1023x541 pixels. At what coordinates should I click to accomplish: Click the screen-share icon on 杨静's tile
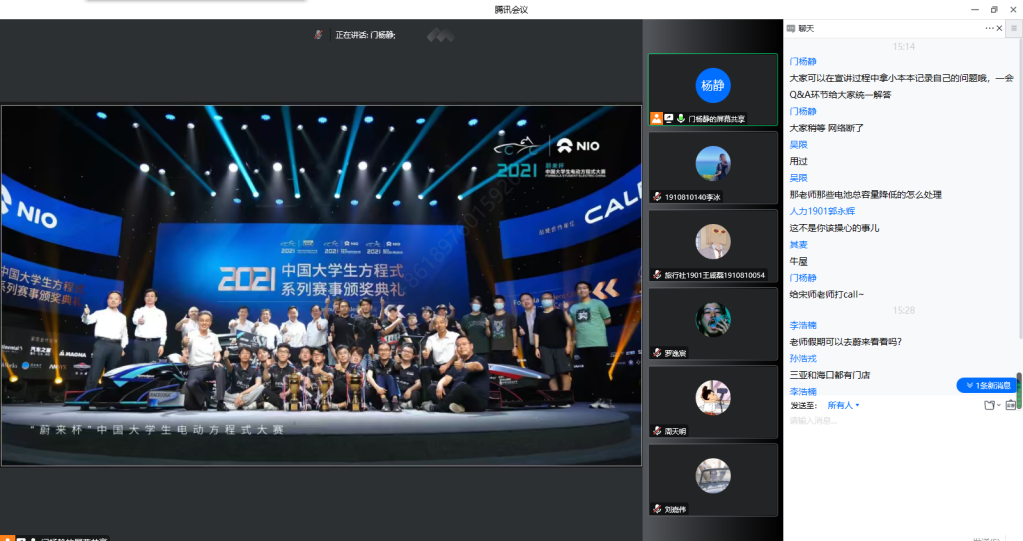point(668,118)
